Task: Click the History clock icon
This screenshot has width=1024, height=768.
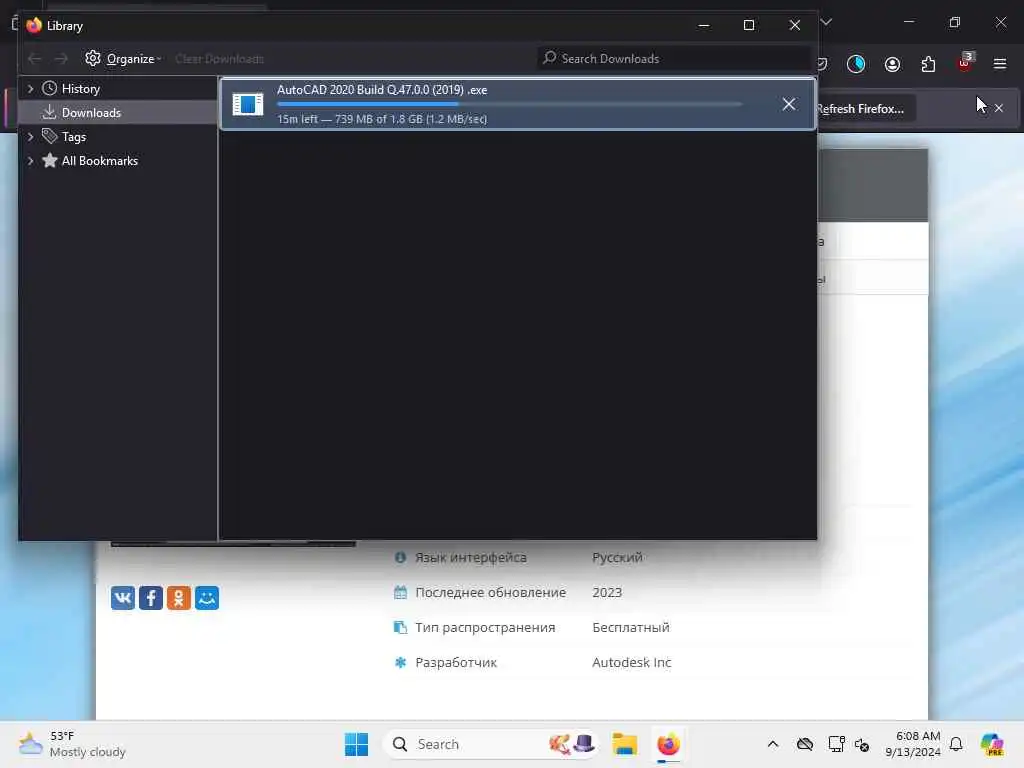Action: click(49, 88)
